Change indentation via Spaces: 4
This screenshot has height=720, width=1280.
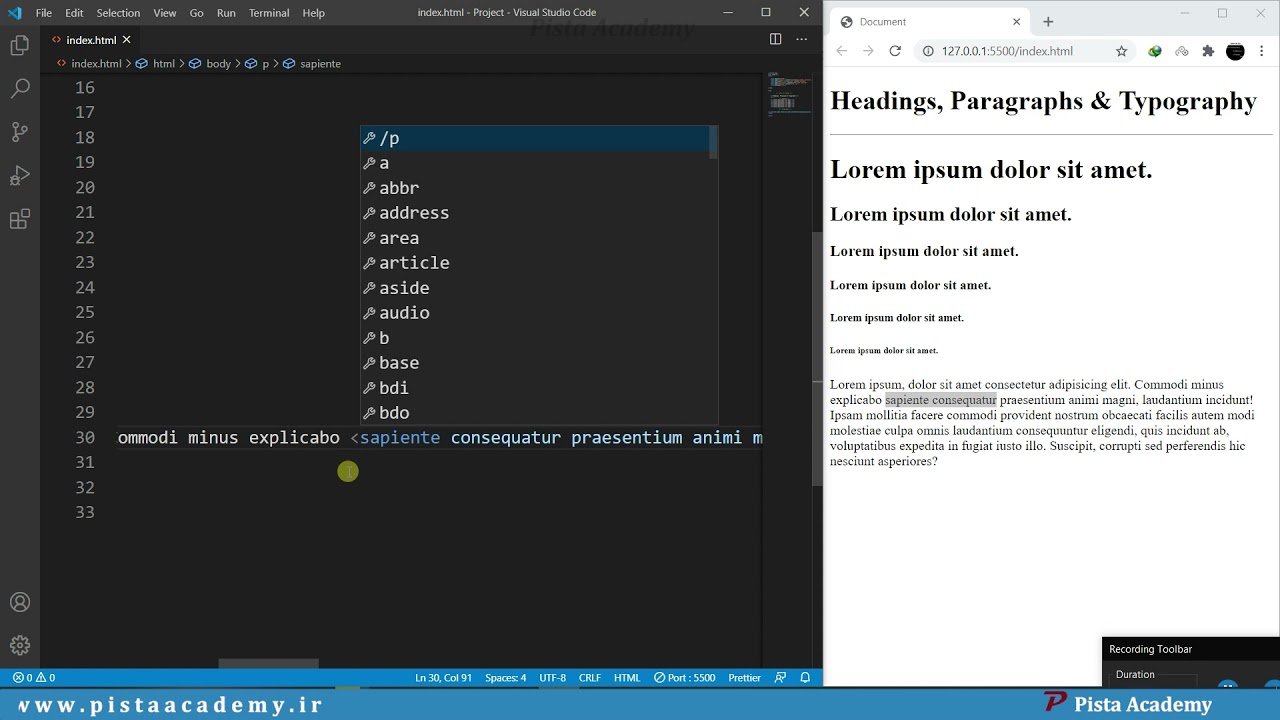(505, 678)
